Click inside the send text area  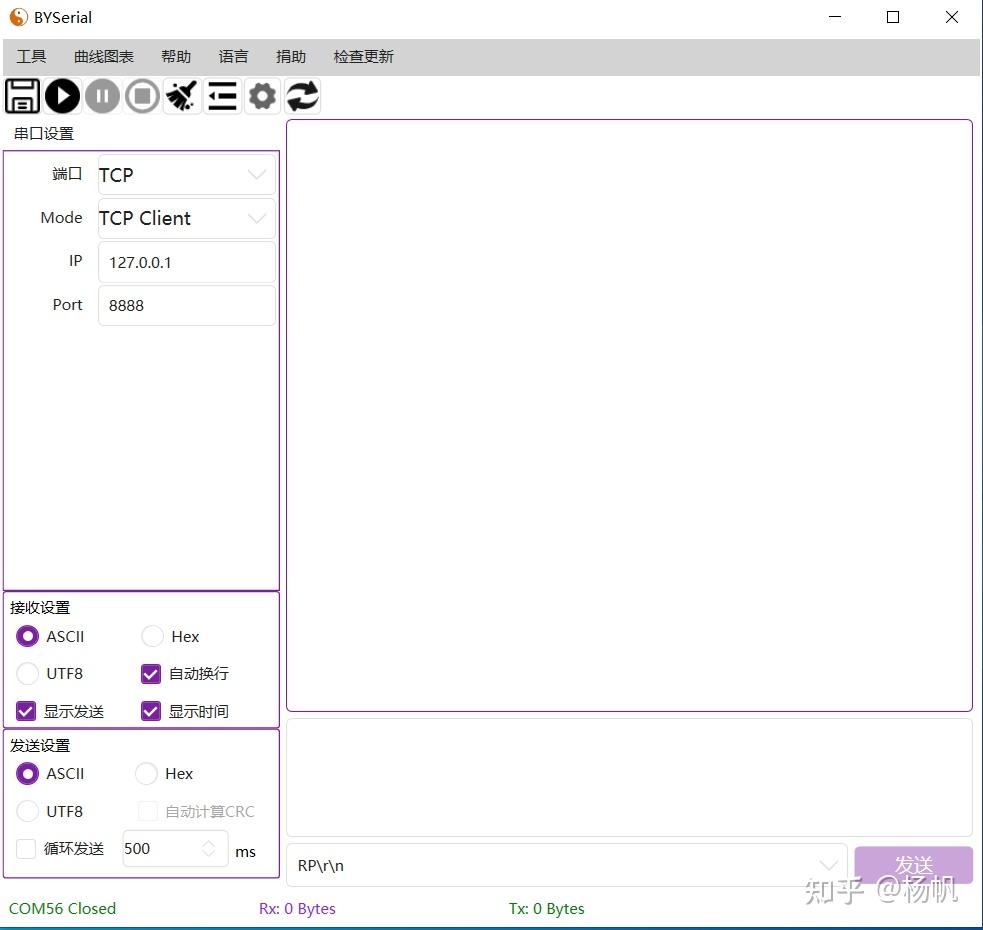pyautogui.click(x=629, y=778)
